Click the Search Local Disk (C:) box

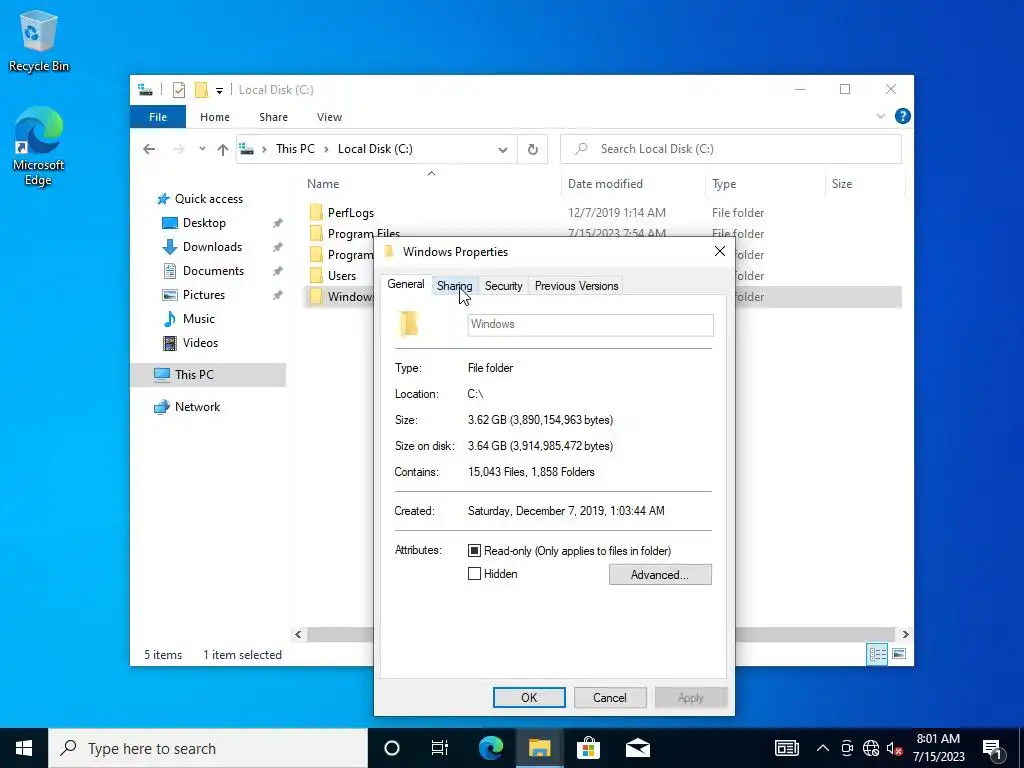[731, 149]
